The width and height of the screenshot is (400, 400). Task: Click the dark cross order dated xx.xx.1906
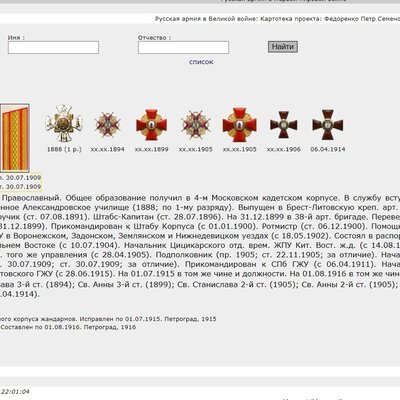284,125
